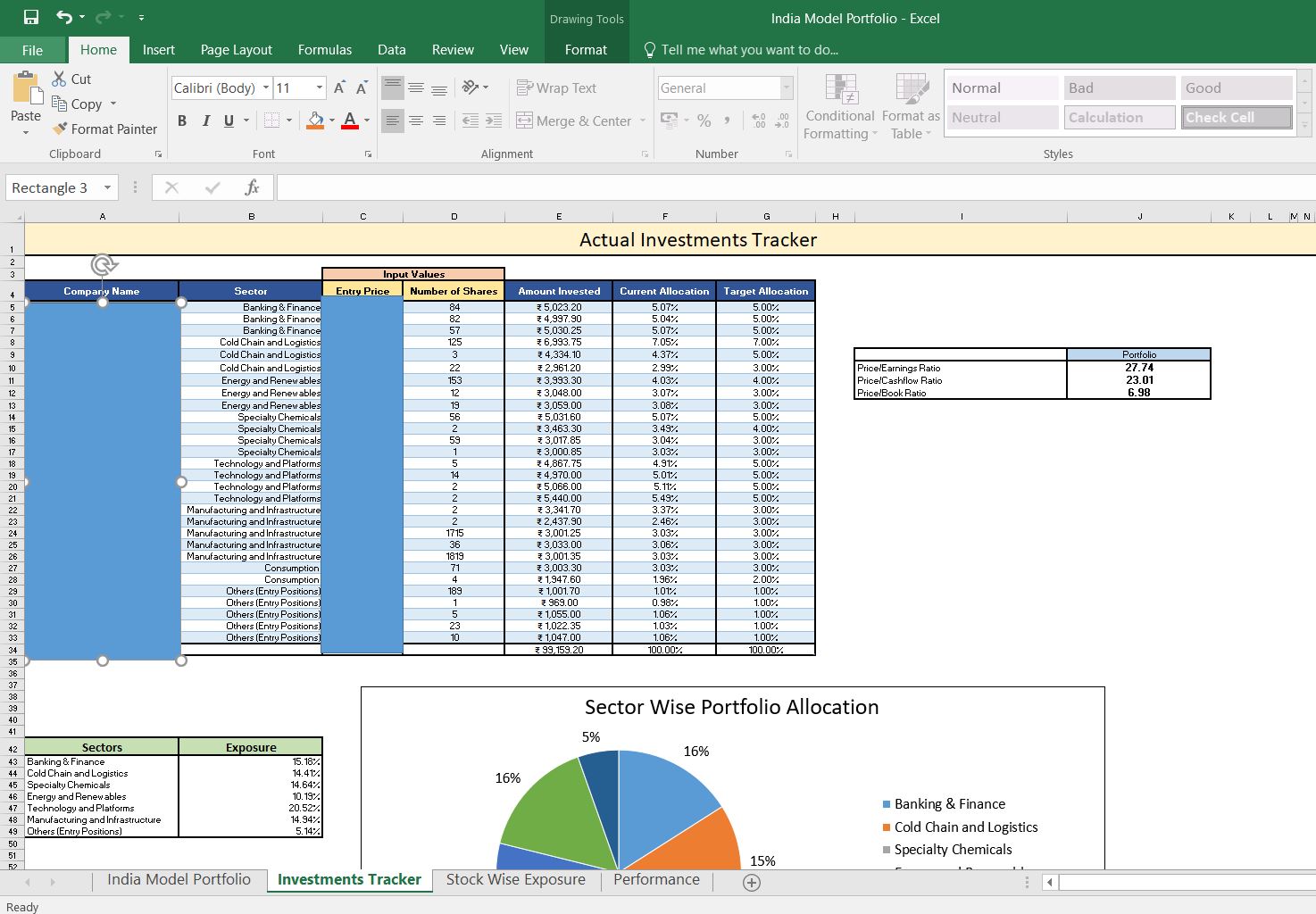The image size is (1316, 914).
Task: Open the Stock Wise Exposure sheet
Action: click(x=516, y=879)
